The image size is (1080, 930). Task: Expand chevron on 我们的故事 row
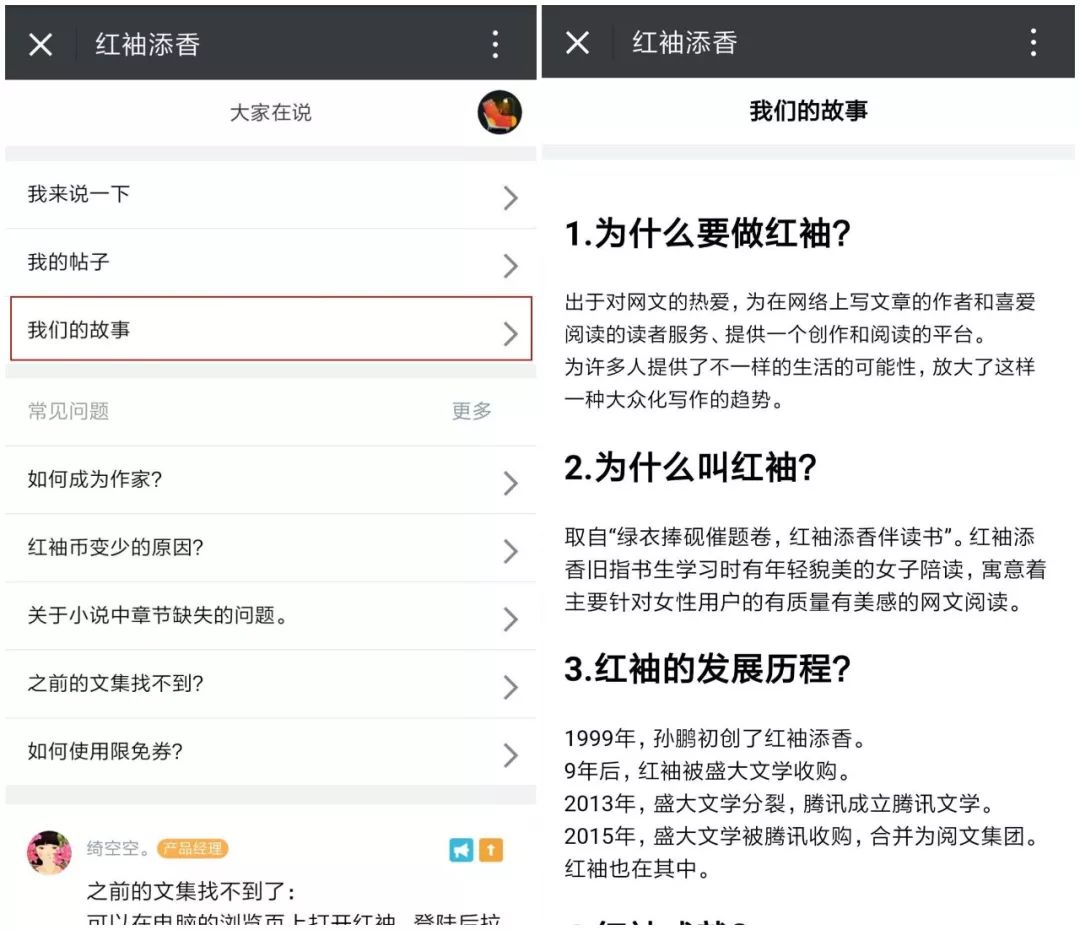click(510, 334)
